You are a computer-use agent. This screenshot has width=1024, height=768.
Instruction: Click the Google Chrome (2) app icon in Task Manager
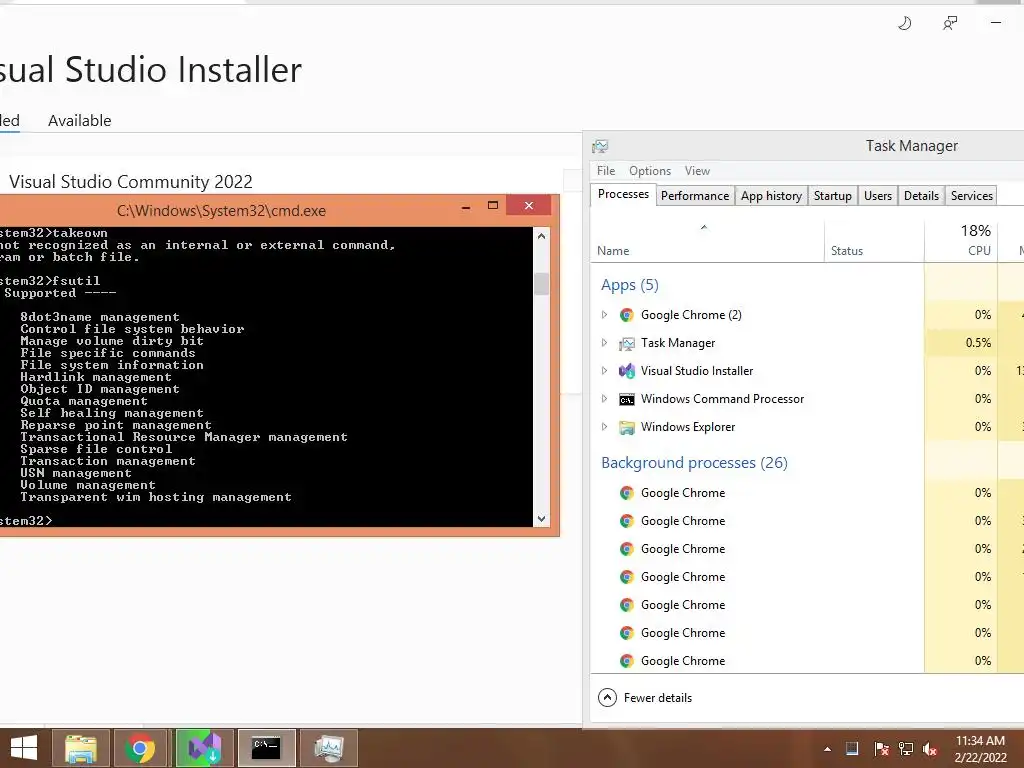627,315
